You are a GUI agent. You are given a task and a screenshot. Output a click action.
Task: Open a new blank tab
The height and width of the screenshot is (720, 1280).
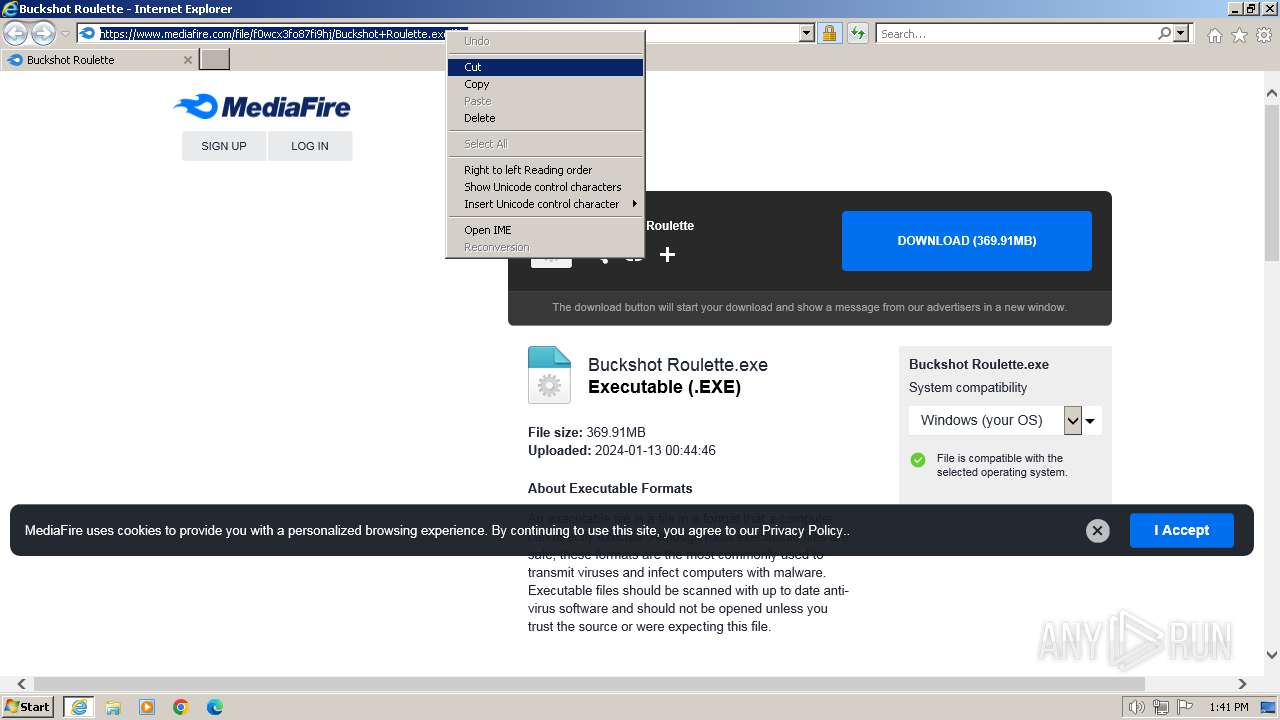(215, 59)
